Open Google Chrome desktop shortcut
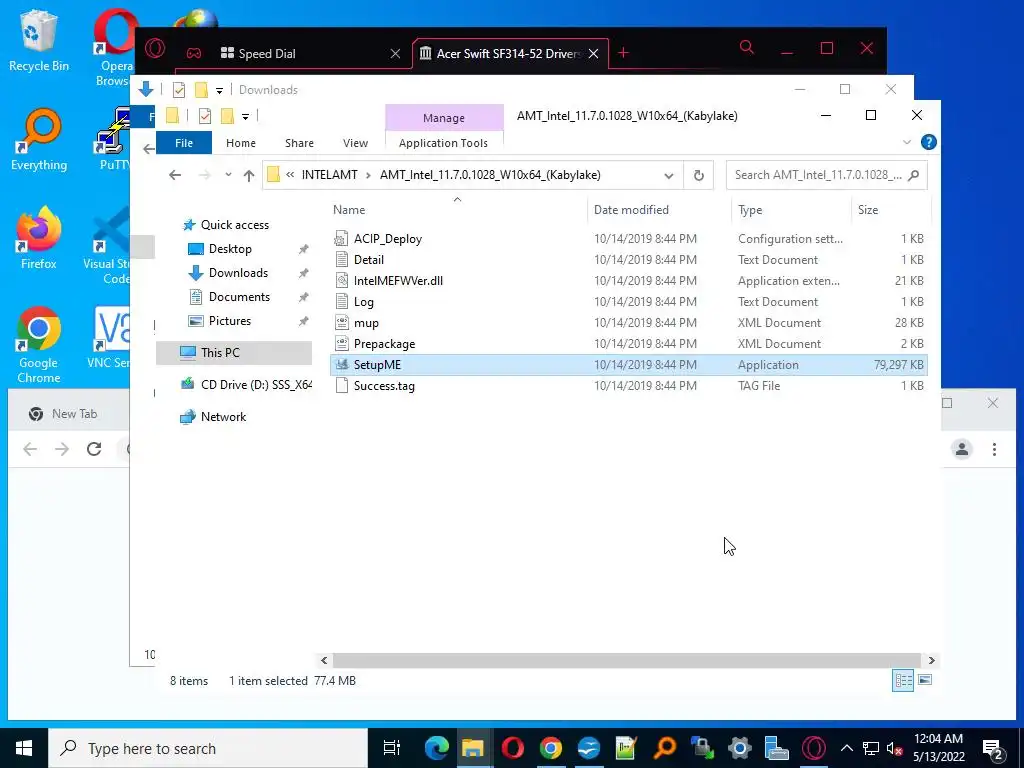Screen dimensions: 1024x768 pyautogui.click(x=39, y=345)
